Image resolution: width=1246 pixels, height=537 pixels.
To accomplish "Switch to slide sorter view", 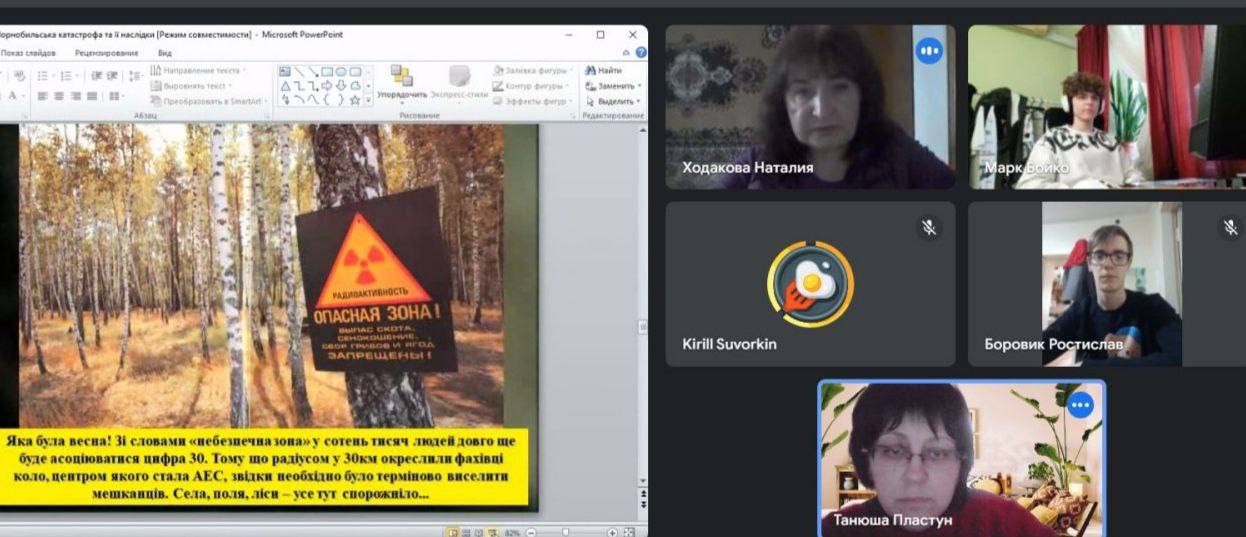I will pyautogui.click(x=465, y=532).
